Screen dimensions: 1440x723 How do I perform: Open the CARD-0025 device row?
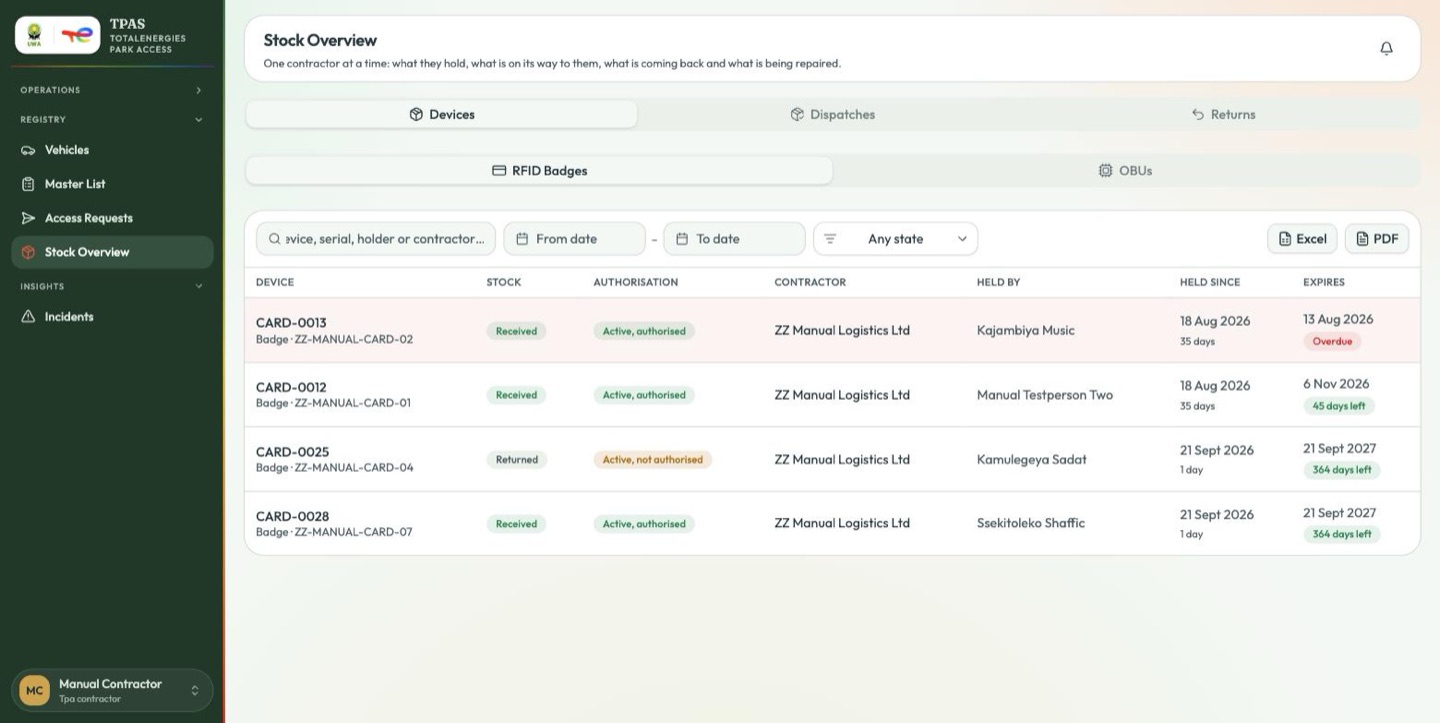tap(832, 459)
